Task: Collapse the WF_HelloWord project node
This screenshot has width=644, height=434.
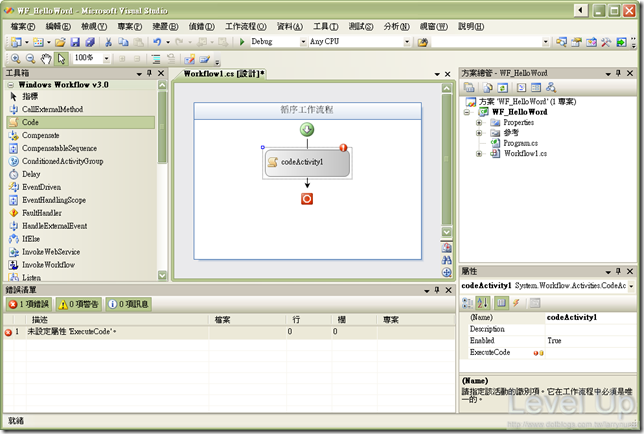Action: (467, 112)
